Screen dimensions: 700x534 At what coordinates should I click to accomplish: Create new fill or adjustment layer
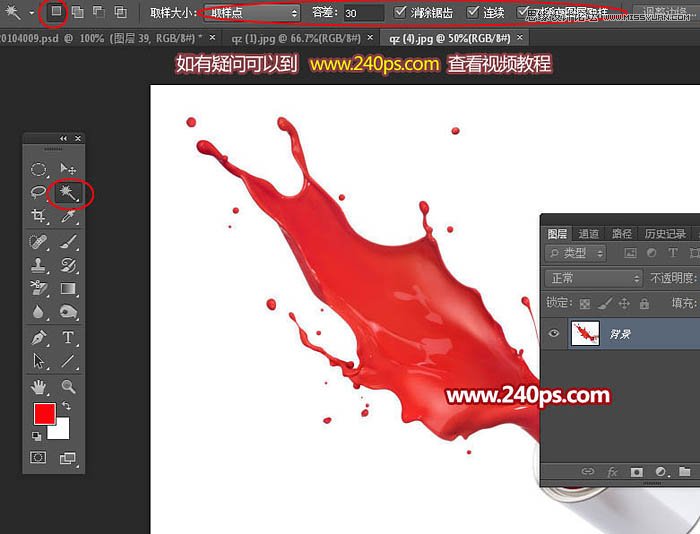pyautogui.click(x=661, y=471)
